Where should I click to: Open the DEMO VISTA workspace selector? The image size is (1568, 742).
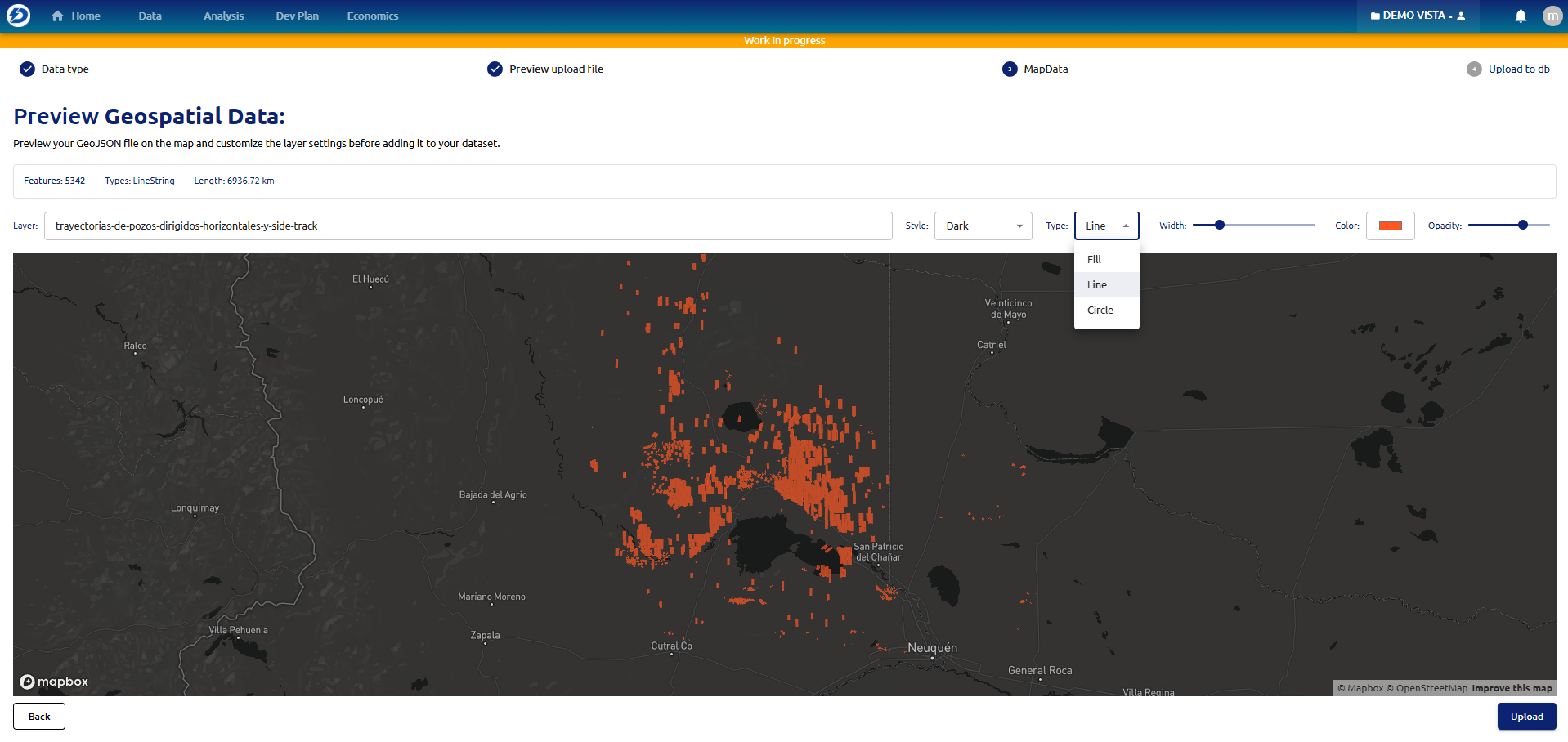[x=1418, y=16]
